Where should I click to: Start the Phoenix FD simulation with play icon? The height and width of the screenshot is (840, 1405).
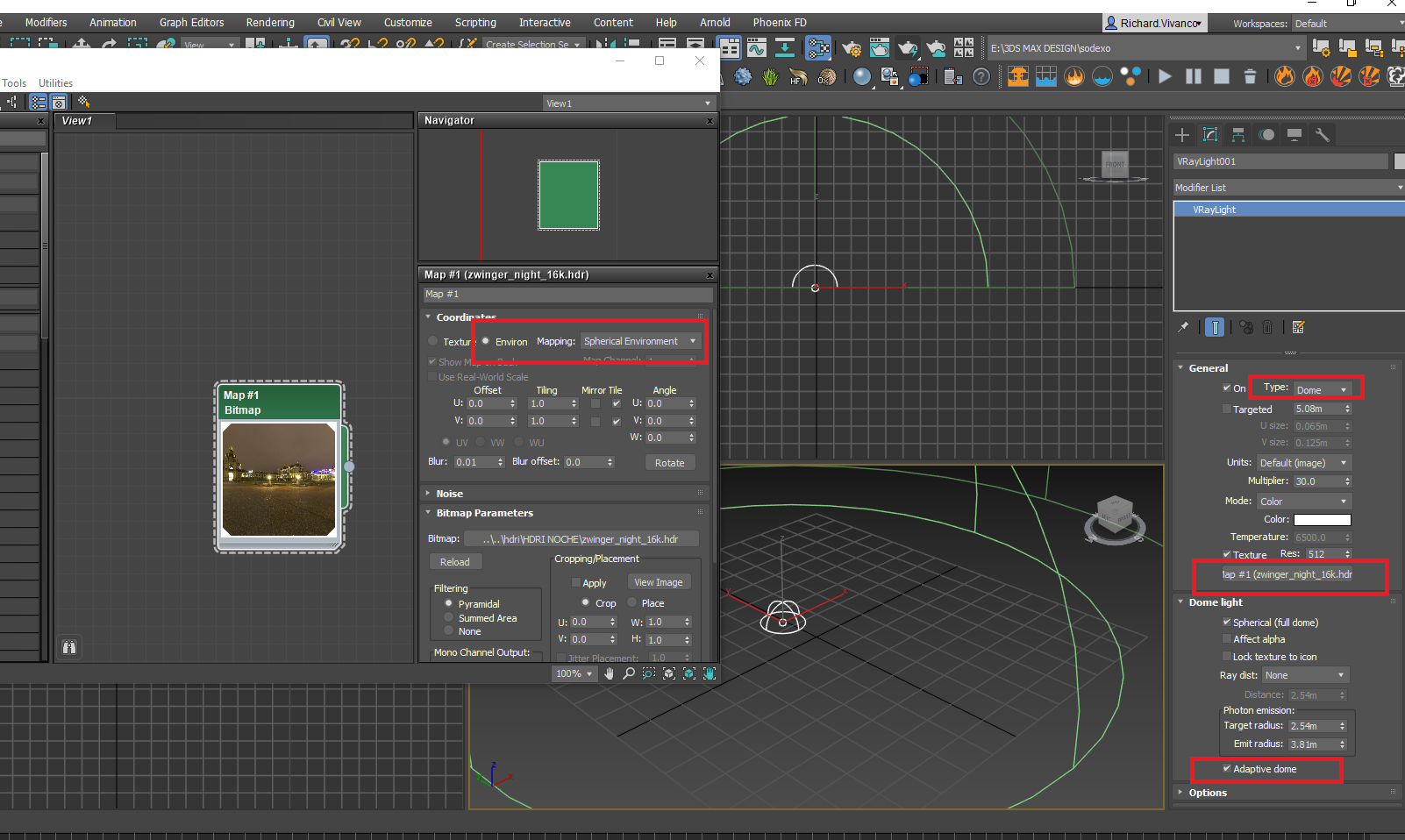(x=1166, y=76)
